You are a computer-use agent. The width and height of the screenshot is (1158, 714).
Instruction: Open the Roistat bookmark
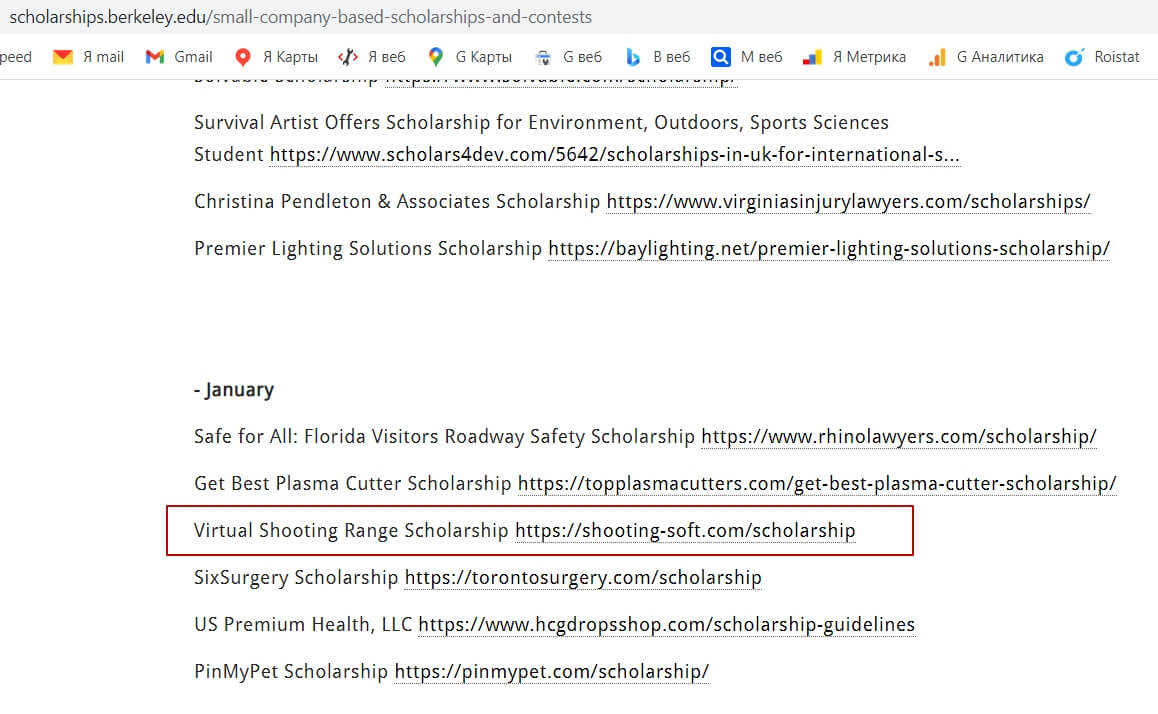1074,57
